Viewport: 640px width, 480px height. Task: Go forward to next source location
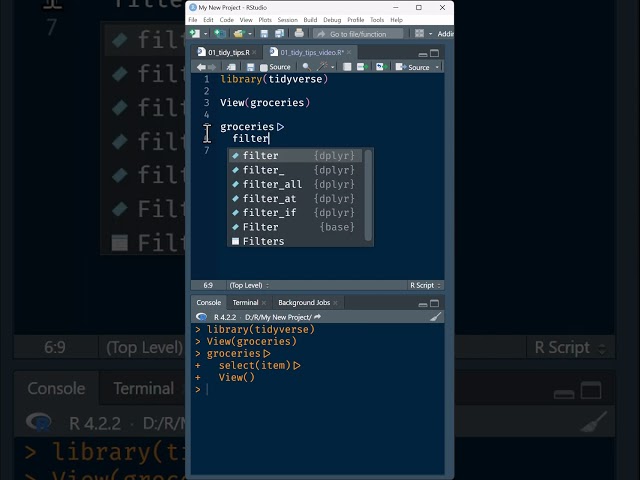211,67
